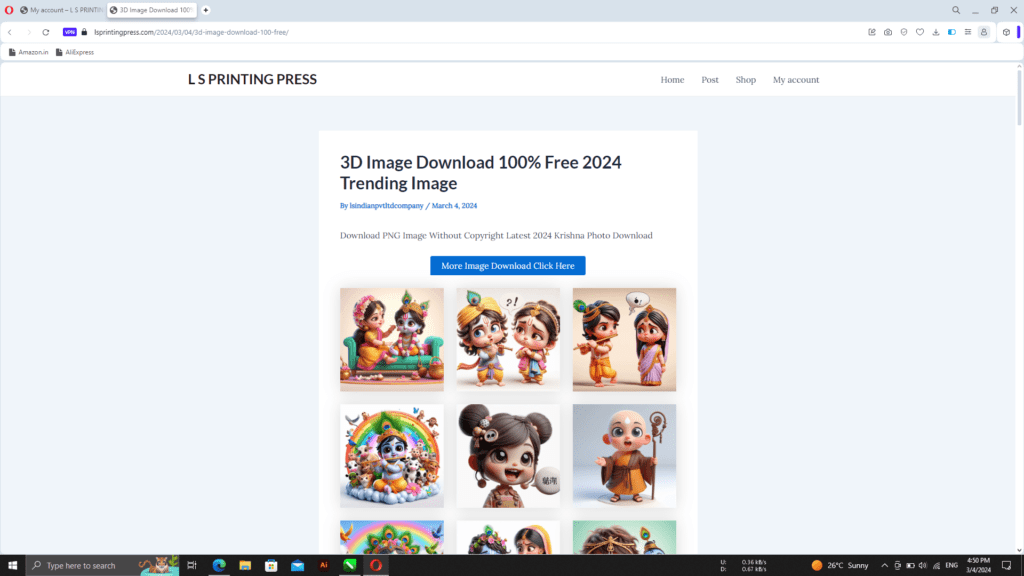Open the Shop menu item

[746, 80]
